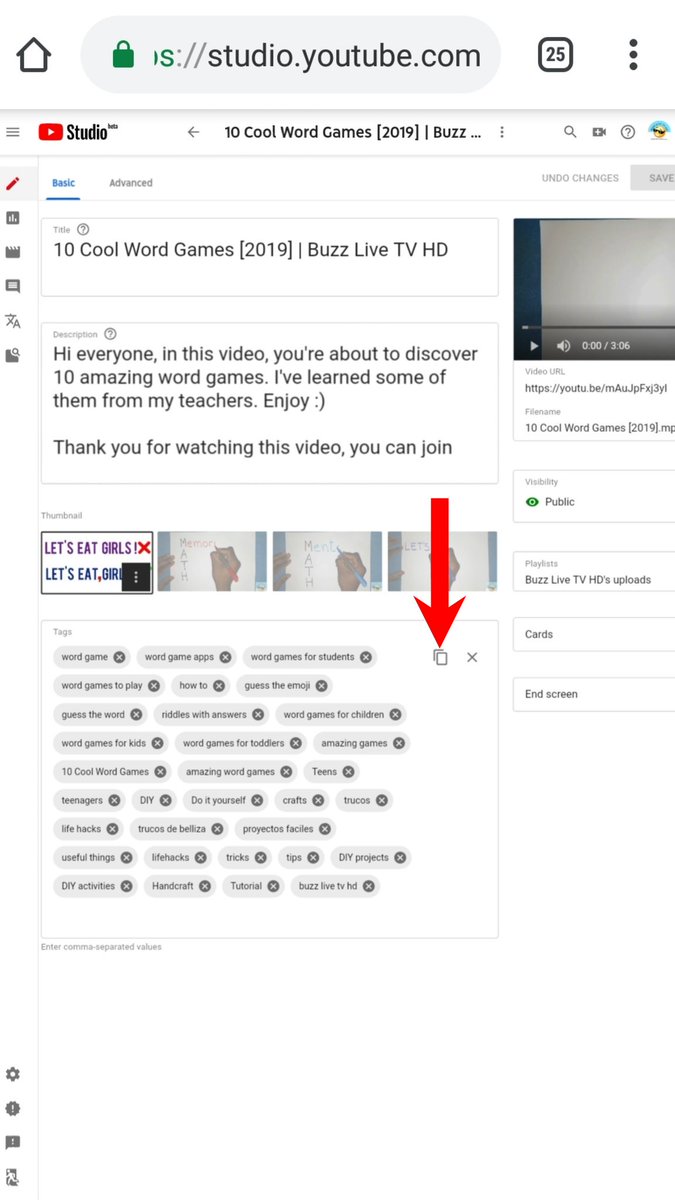Clear all tags with the X icon
The image size is (675, 1200).
pyautogui.click(x=472, y=657)
